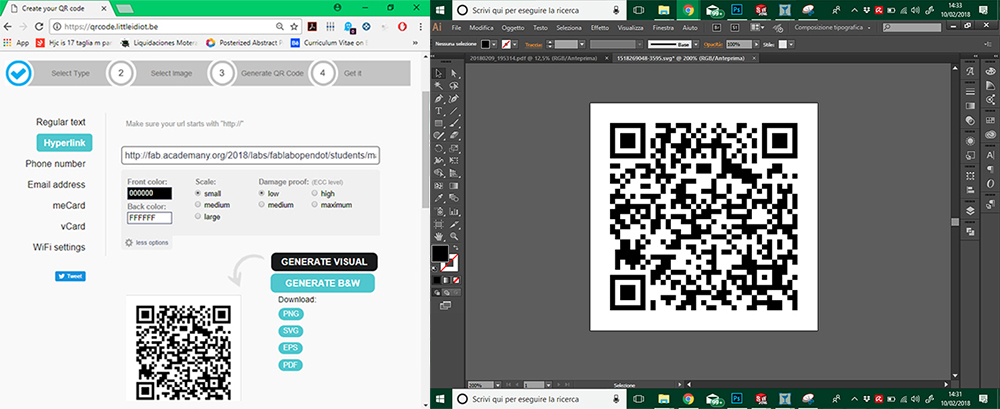Open the Base brush definition dropdown

pyautogui.click(x=696, y=44)
